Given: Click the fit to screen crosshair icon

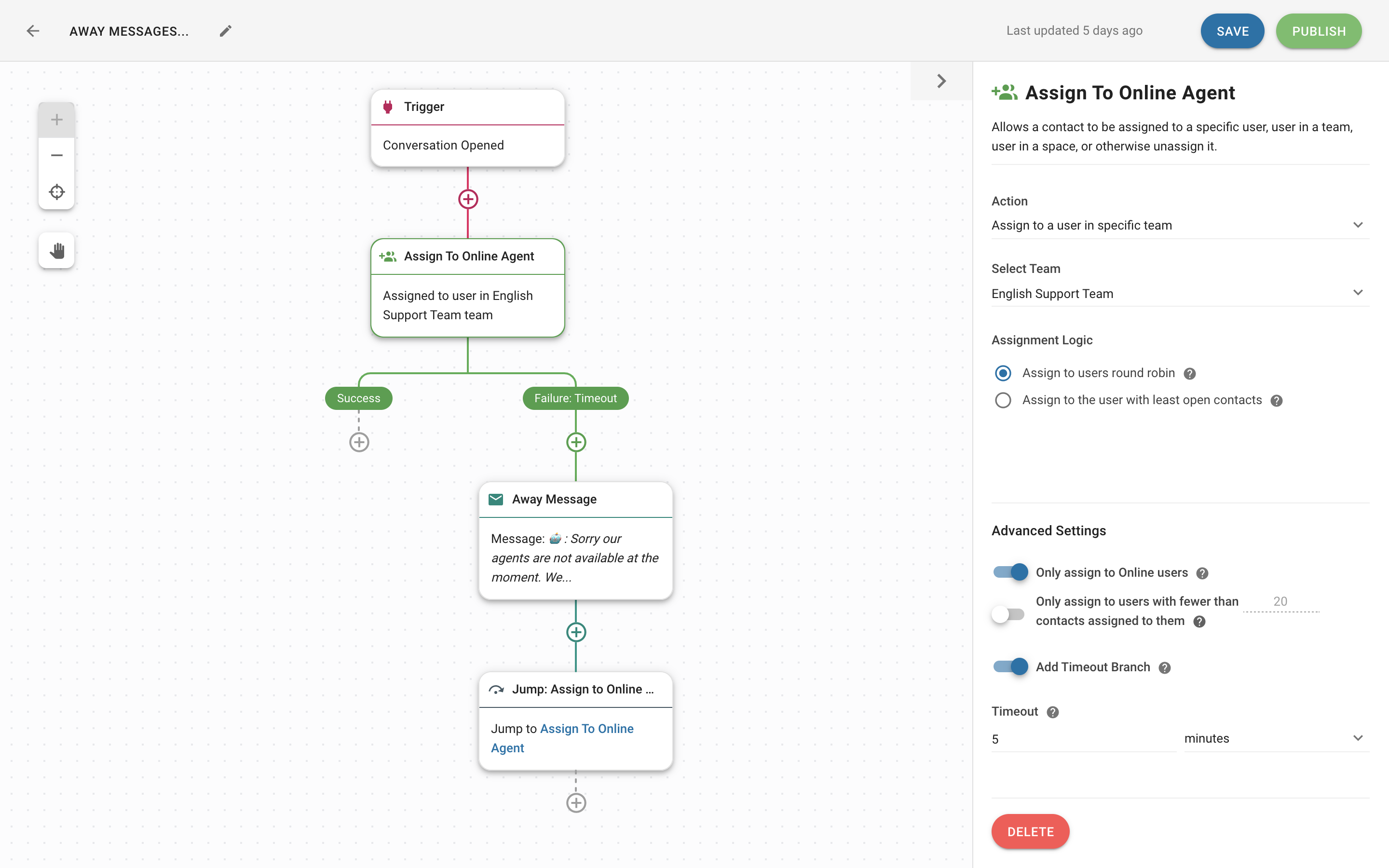Looking at the screenshot, I should 56,191.
